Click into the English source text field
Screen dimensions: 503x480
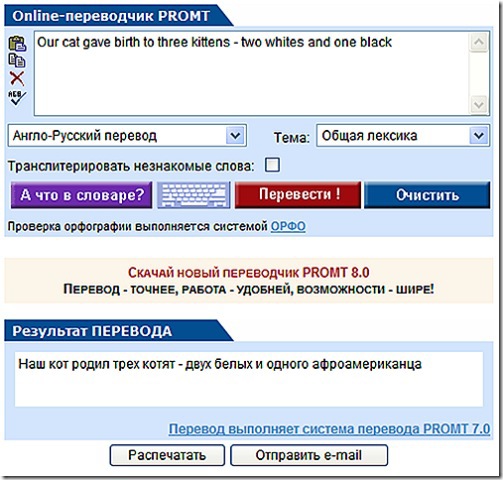coord(252,74)
